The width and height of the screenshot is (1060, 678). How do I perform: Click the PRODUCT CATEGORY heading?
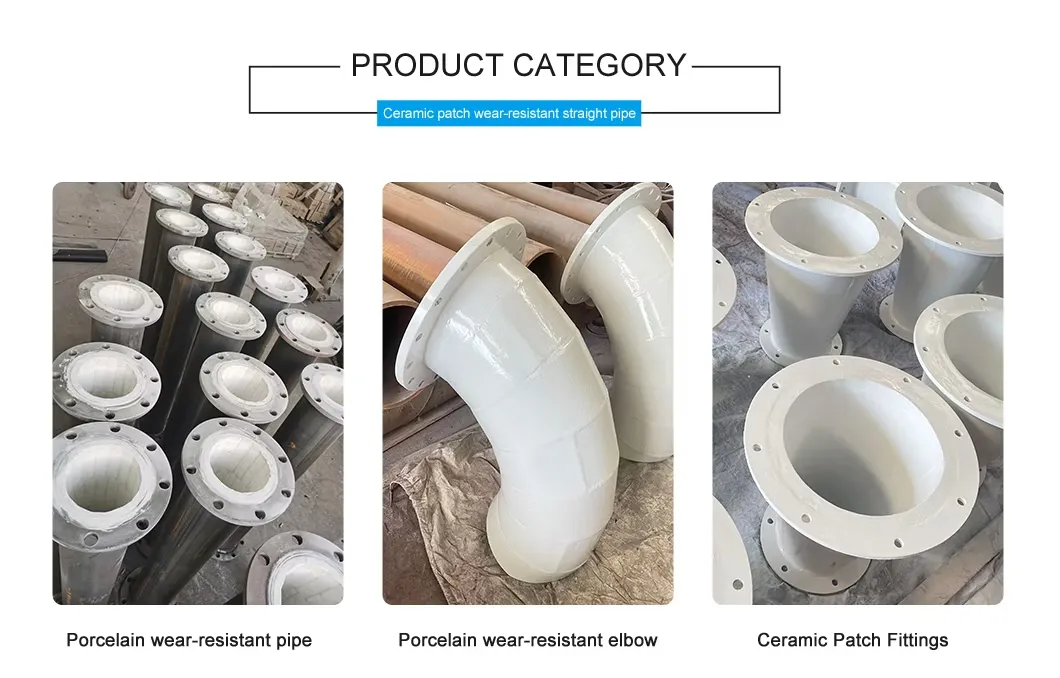pyautogui.click(x=519, y=66)
